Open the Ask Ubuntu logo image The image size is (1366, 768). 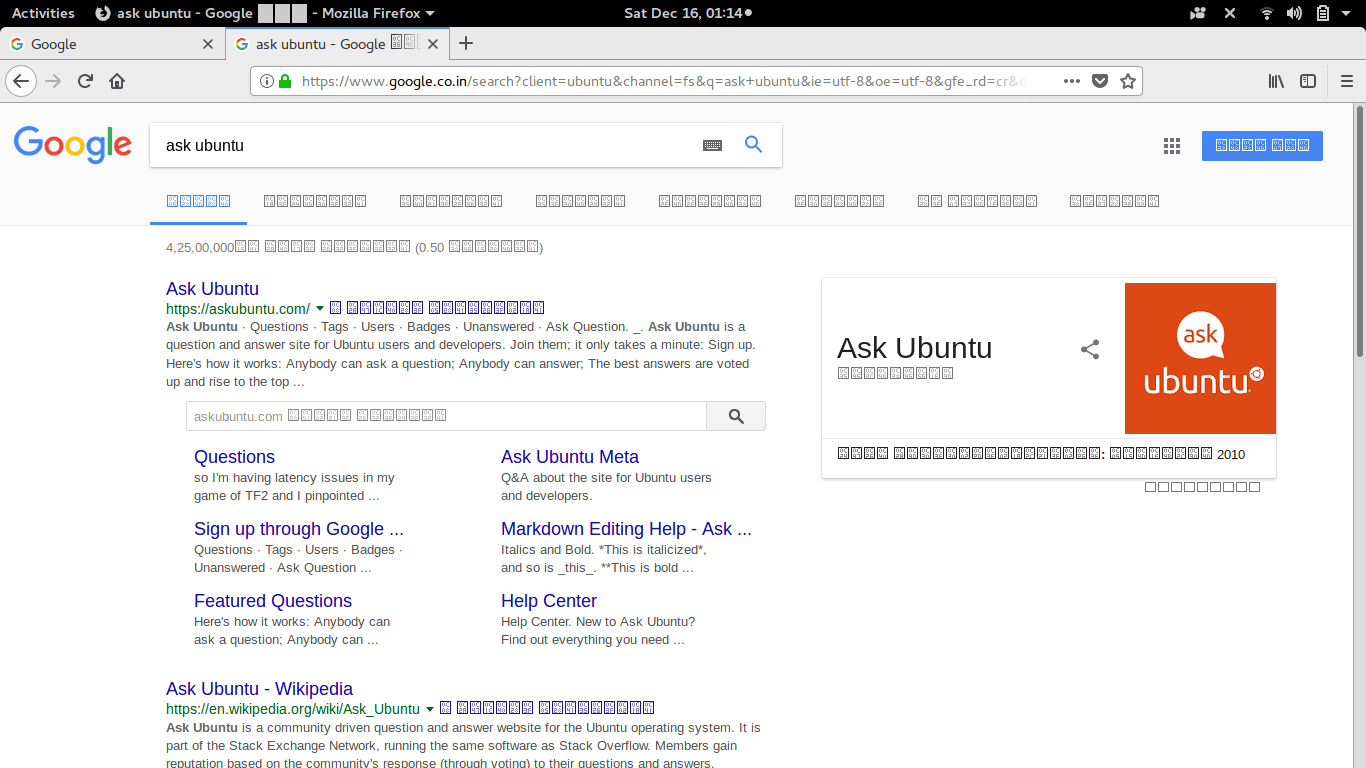1200,358
